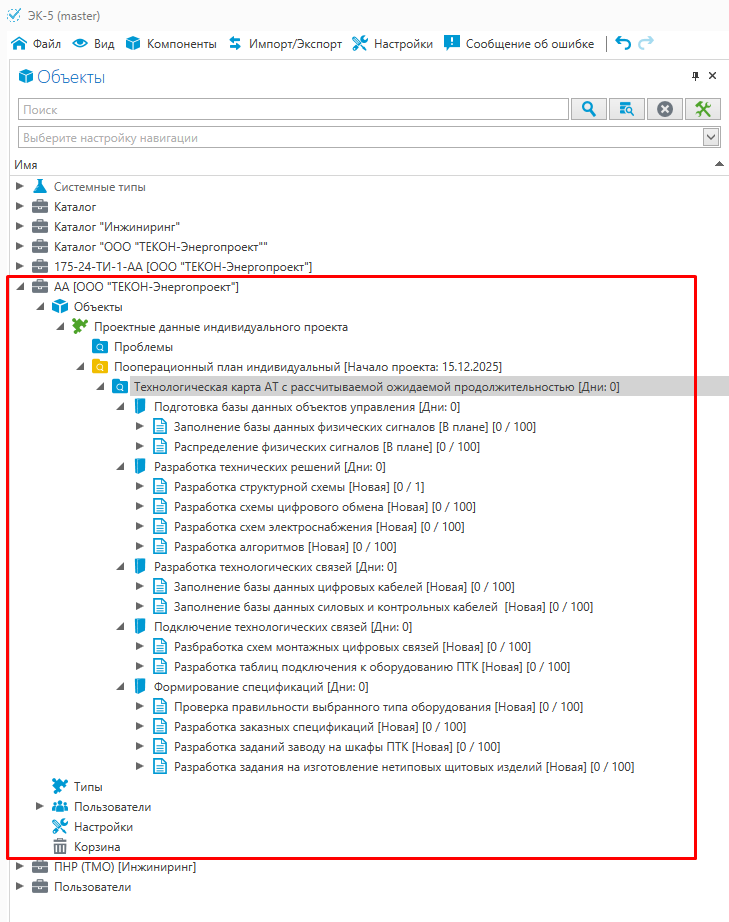
Task: Pin the Объекты panel
Action: 696,76
